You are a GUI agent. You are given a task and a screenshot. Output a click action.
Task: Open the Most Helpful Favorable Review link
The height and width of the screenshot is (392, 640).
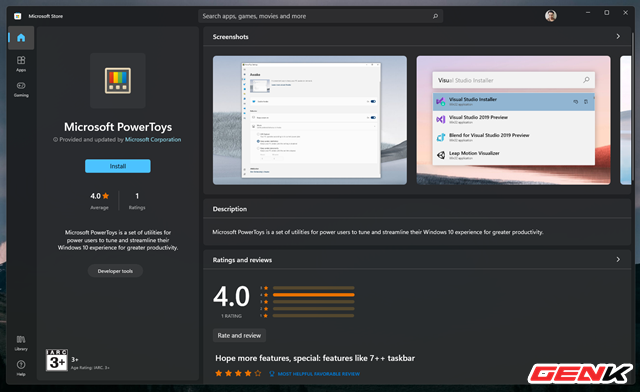pos(319,374)
